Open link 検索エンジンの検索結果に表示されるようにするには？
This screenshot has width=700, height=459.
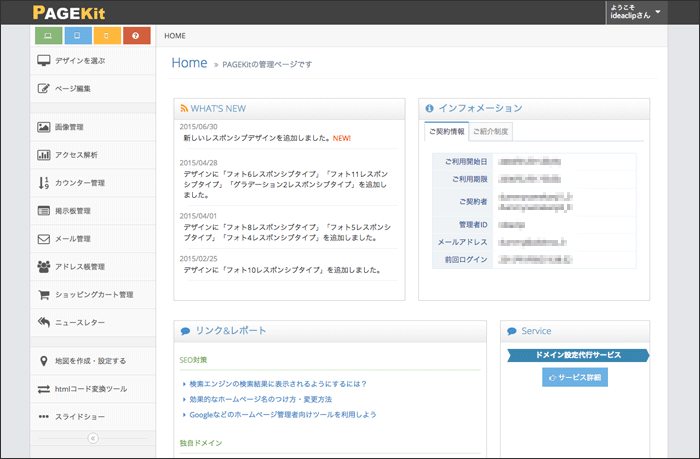[278, 384]
